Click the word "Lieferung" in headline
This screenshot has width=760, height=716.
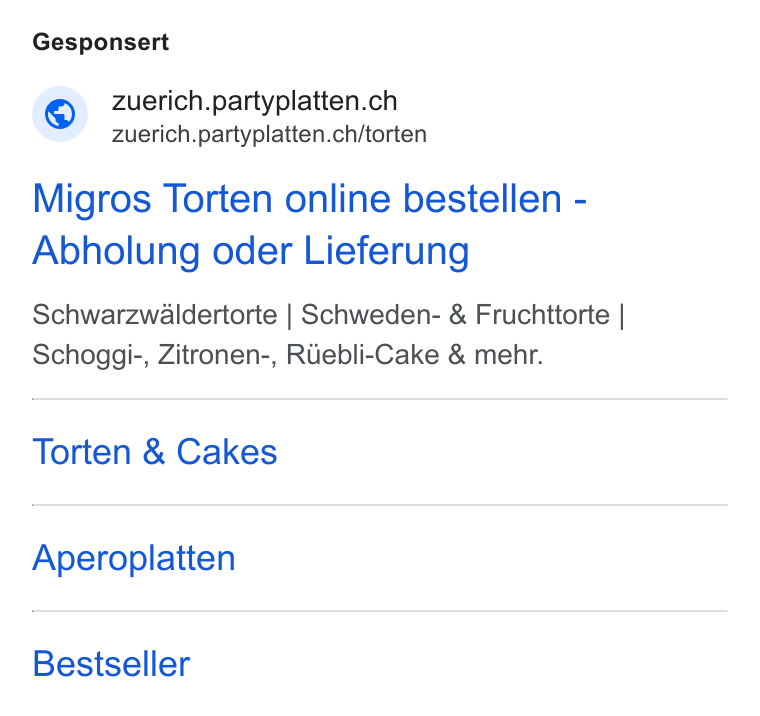pyautogui.click(x=386, y=251)
